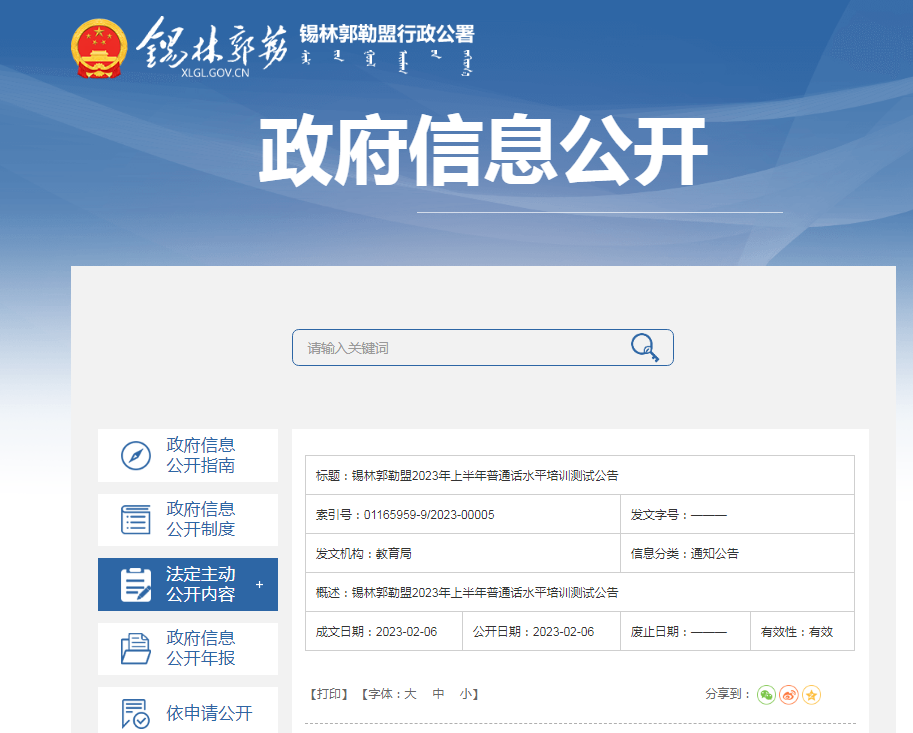Click the compass icon beside 政府信息公开指南
Viewport: 913px width, 733px height.
136,455
